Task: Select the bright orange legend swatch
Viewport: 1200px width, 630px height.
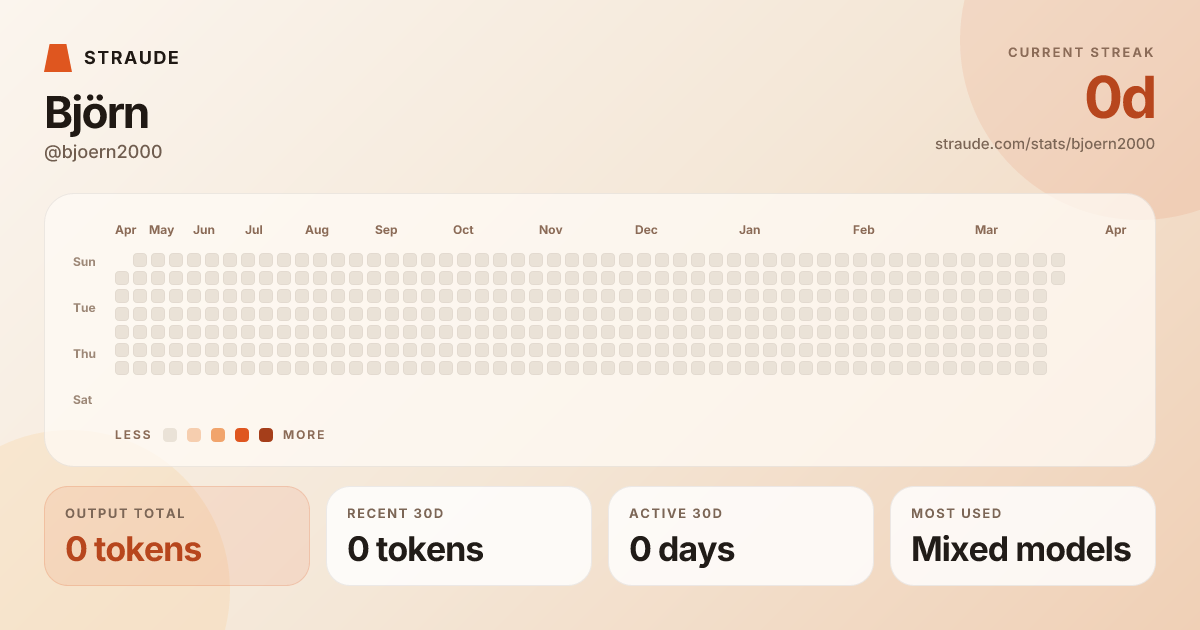Action: coord(242,435)
